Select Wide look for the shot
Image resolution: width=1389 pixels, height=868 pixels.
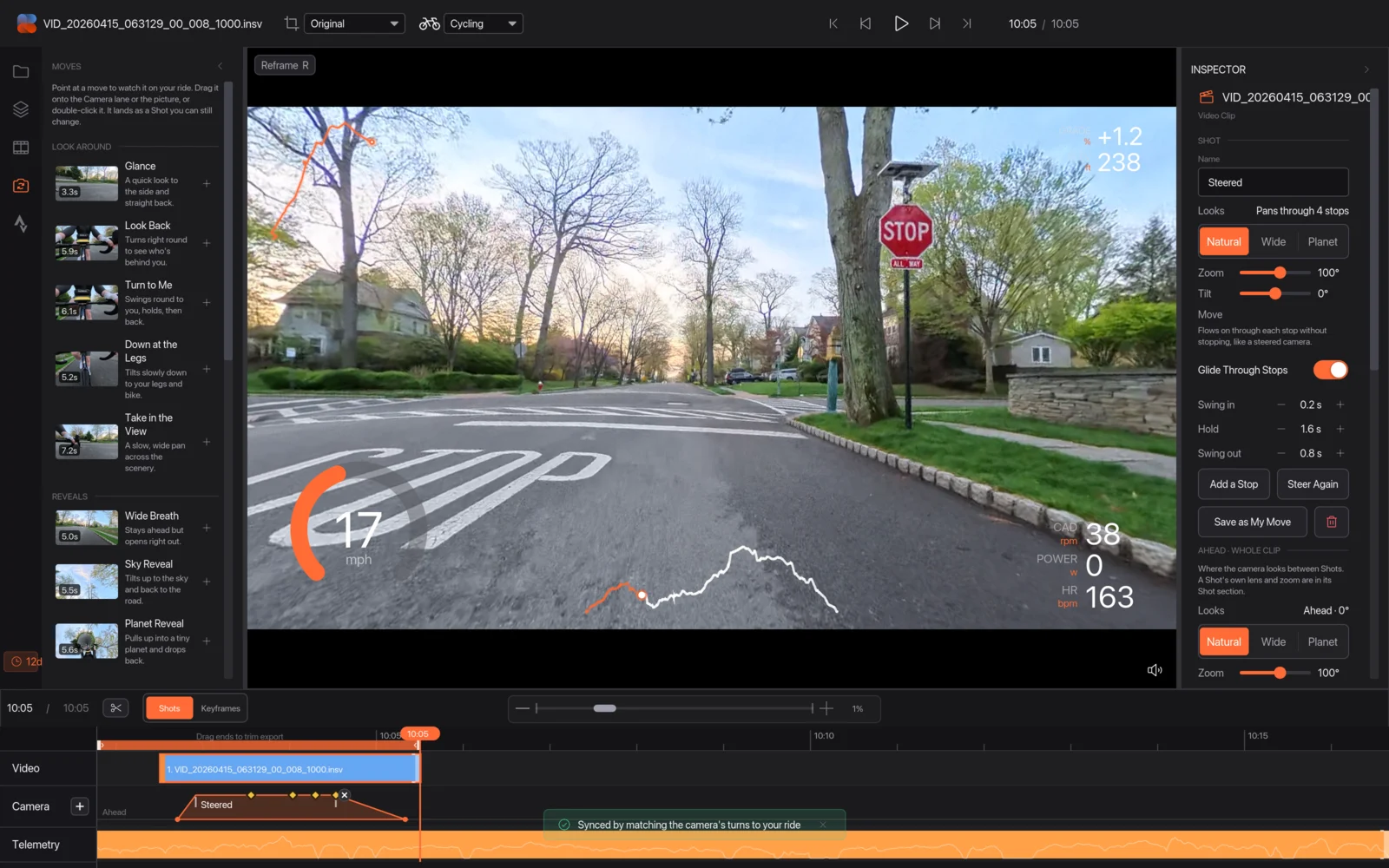coord(1274,242)
